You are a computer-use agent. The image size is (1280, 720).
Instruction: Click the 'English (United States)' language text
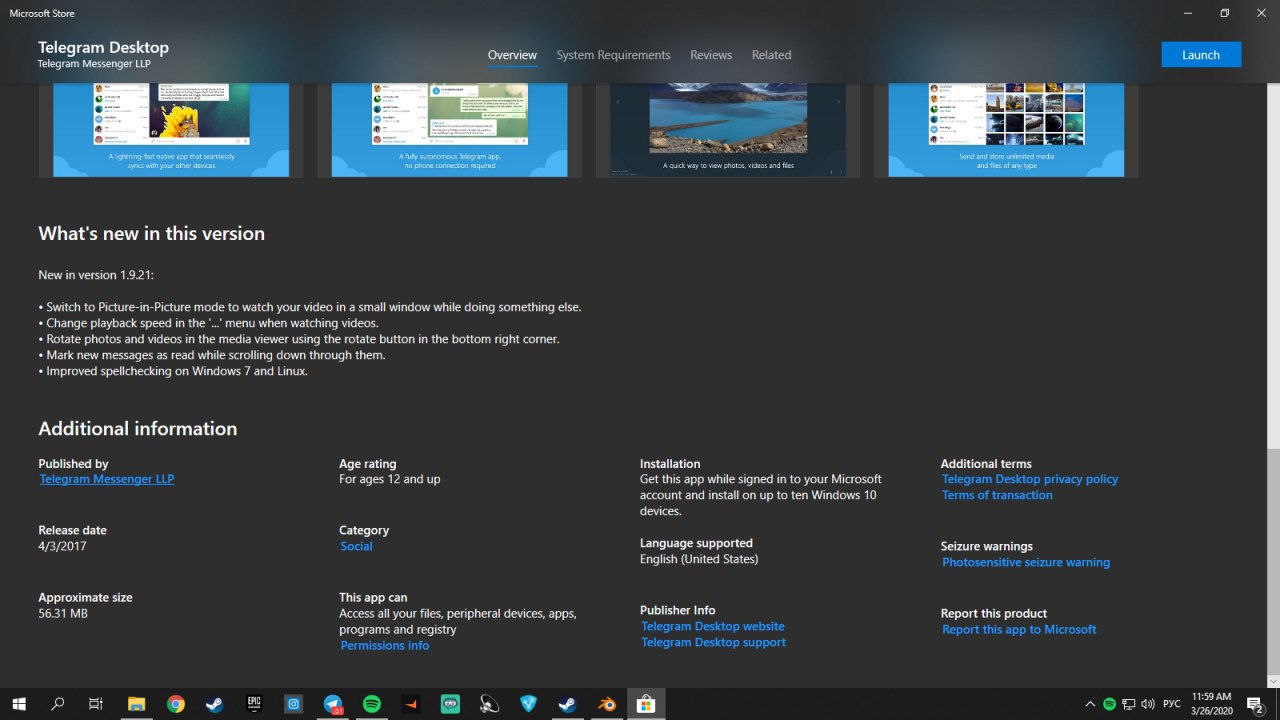[699, 559]
